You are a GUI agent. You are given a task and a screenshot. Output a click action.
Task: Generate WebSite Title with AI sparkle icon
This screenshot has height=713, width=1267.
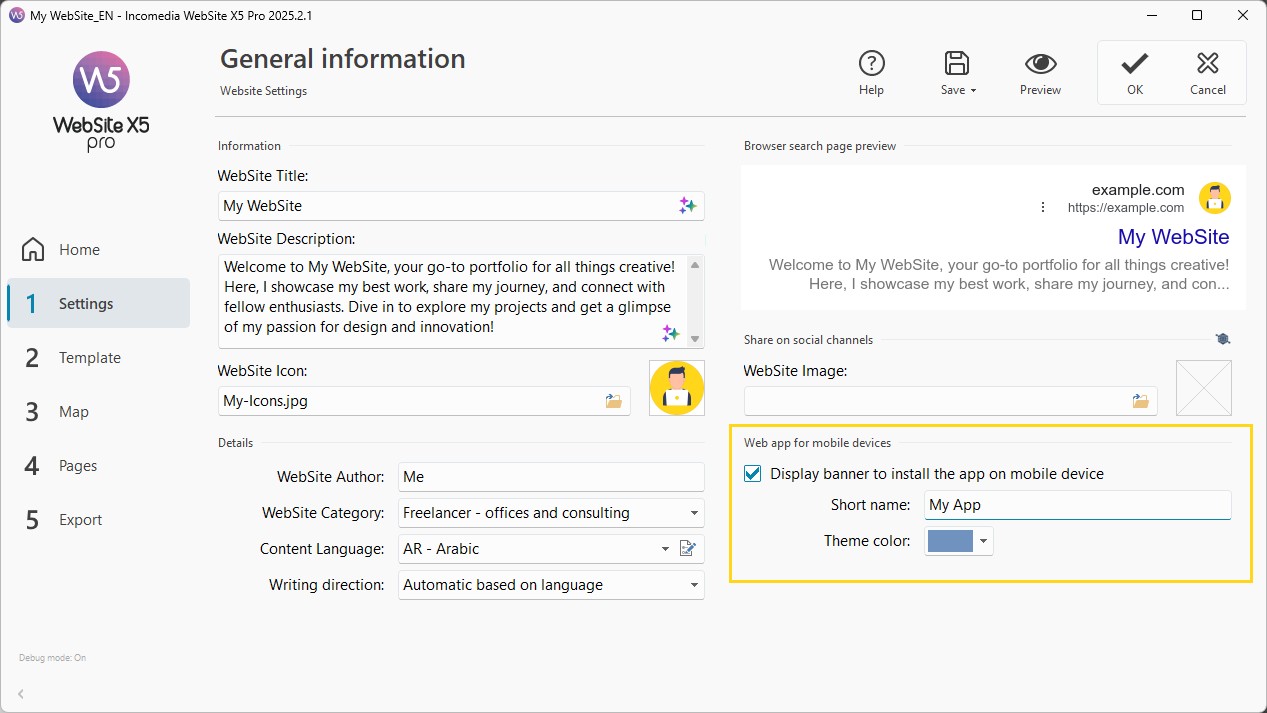(x=688, y=206)
